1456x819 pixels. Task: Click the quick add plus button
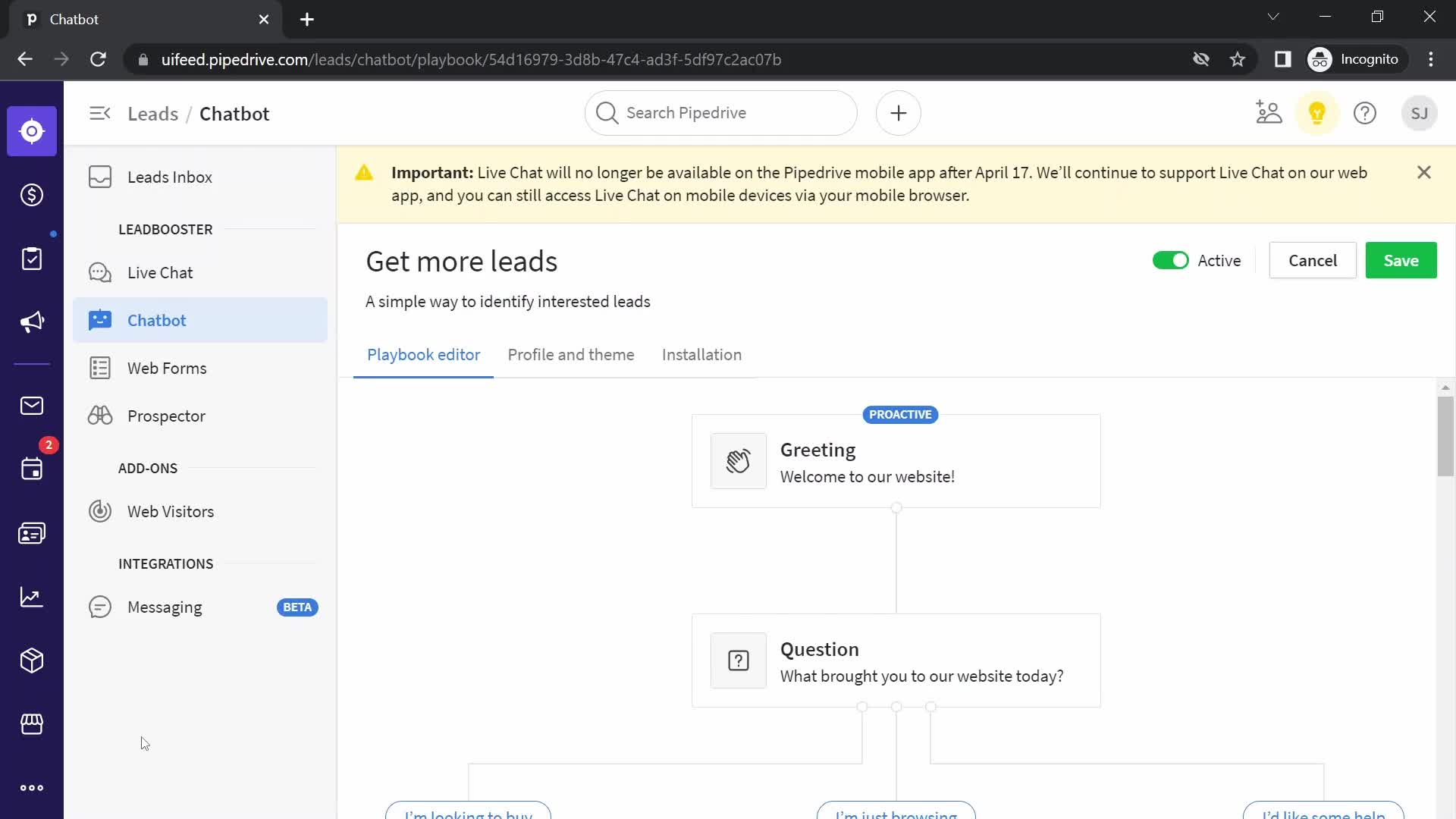pos(899,113)
